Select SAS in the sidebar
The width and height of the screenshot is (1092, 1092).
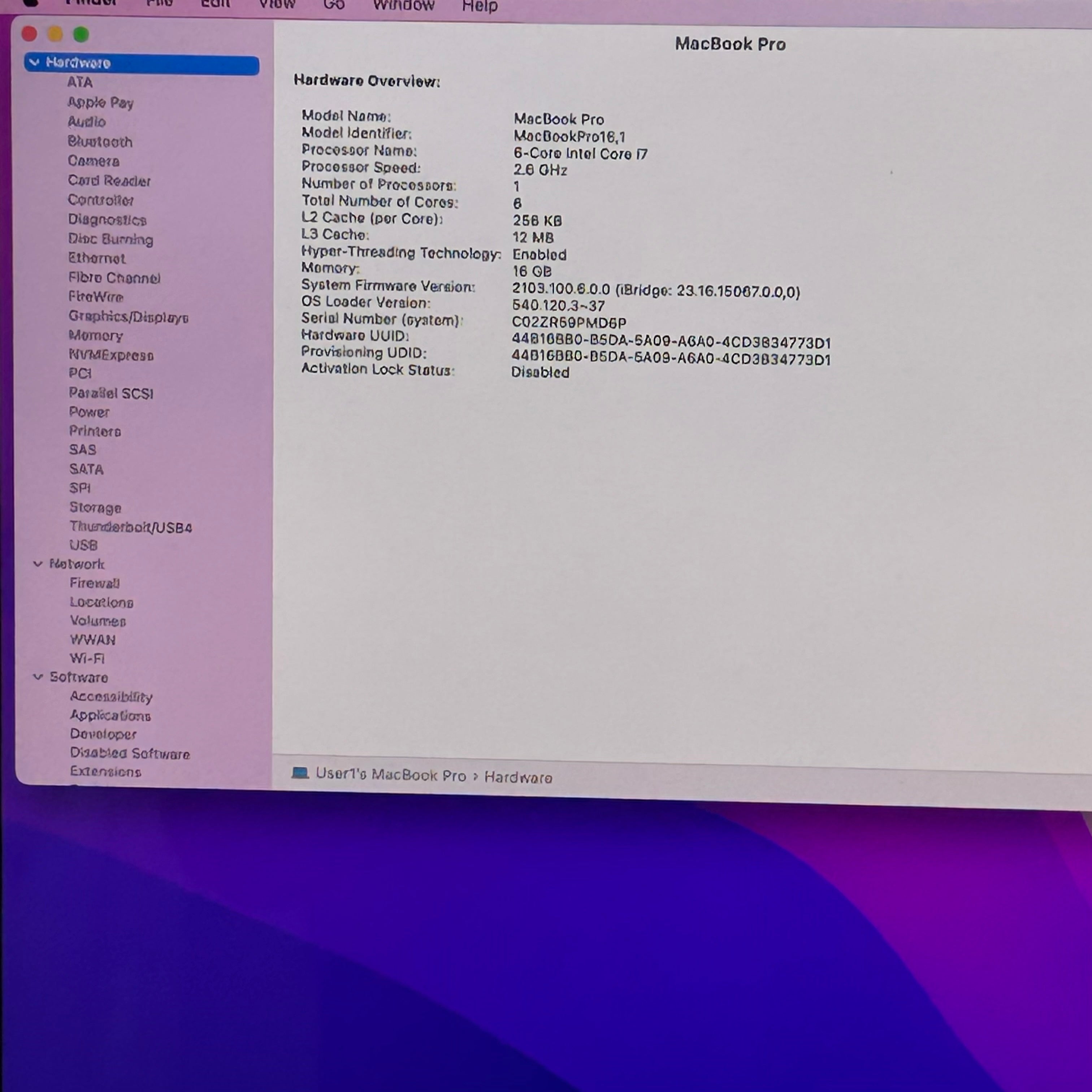pos(83,450)
